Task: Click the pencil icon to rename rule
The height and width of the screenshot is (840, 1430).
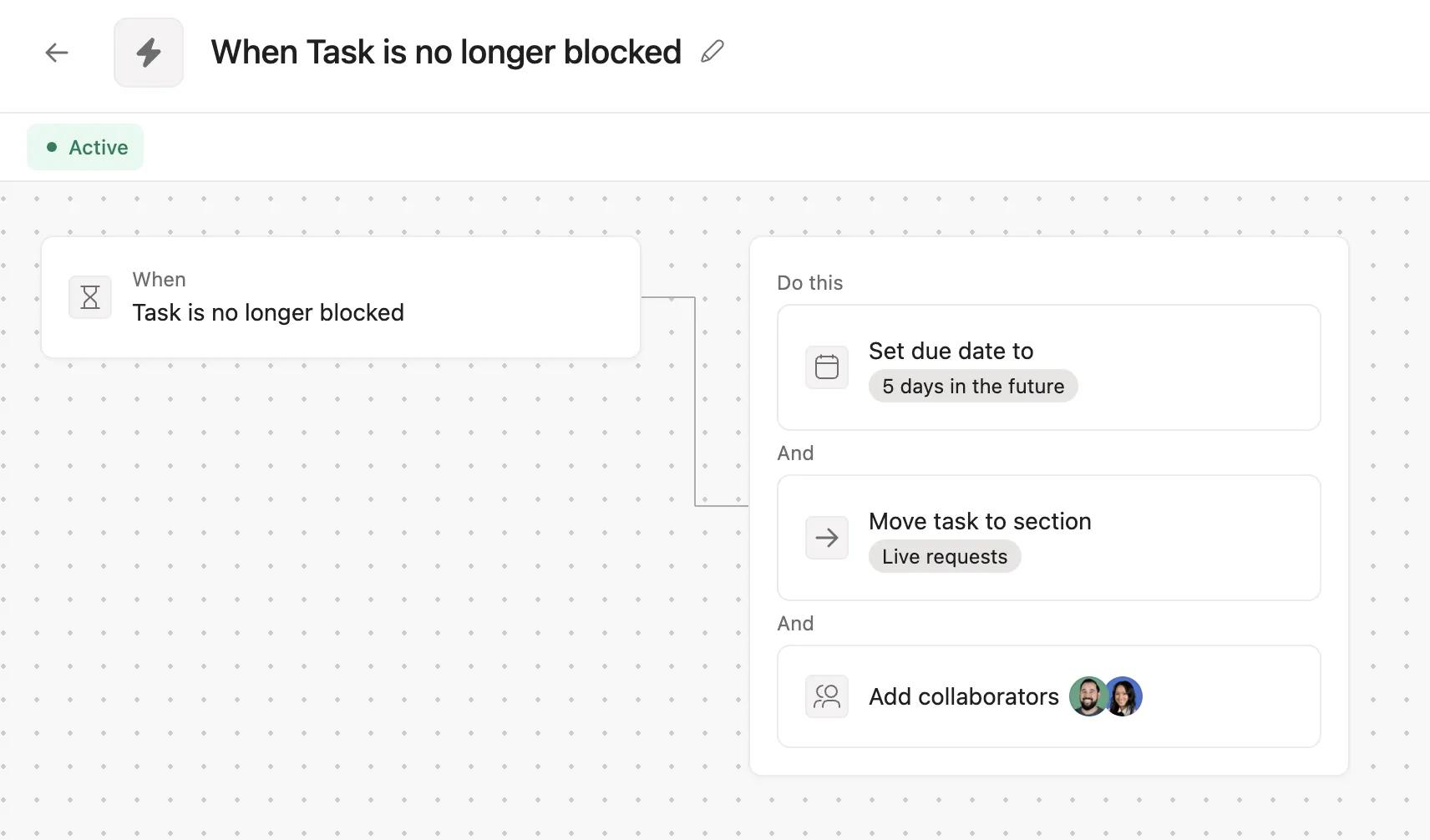Action: coord(712,52)
